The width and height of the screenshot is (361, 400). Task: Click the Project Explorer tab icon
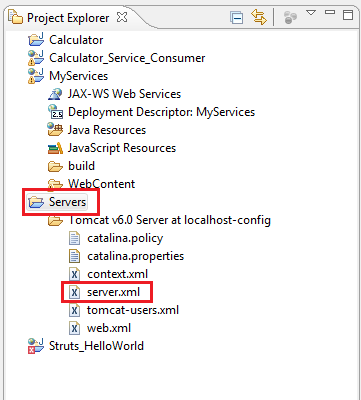(x=15, y=17)
